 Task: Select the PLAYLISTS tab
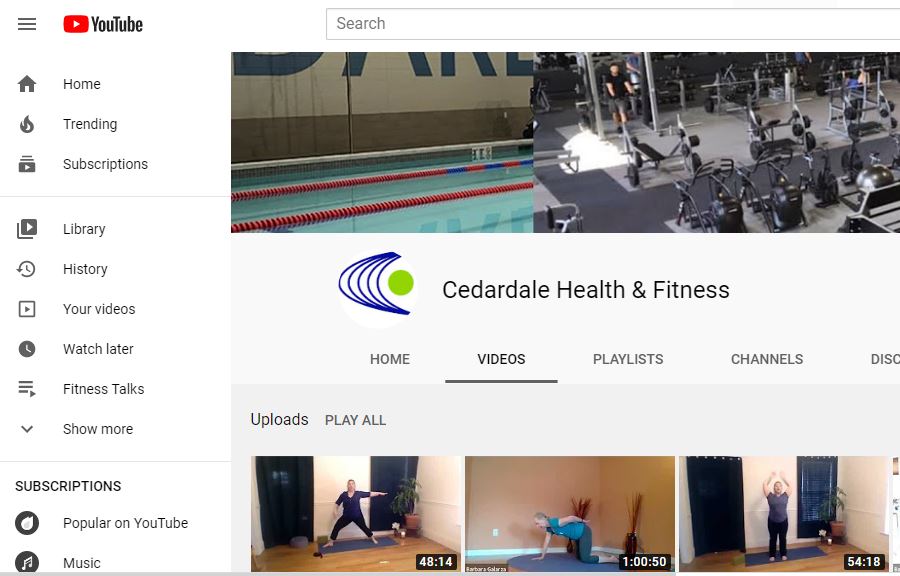628,359
